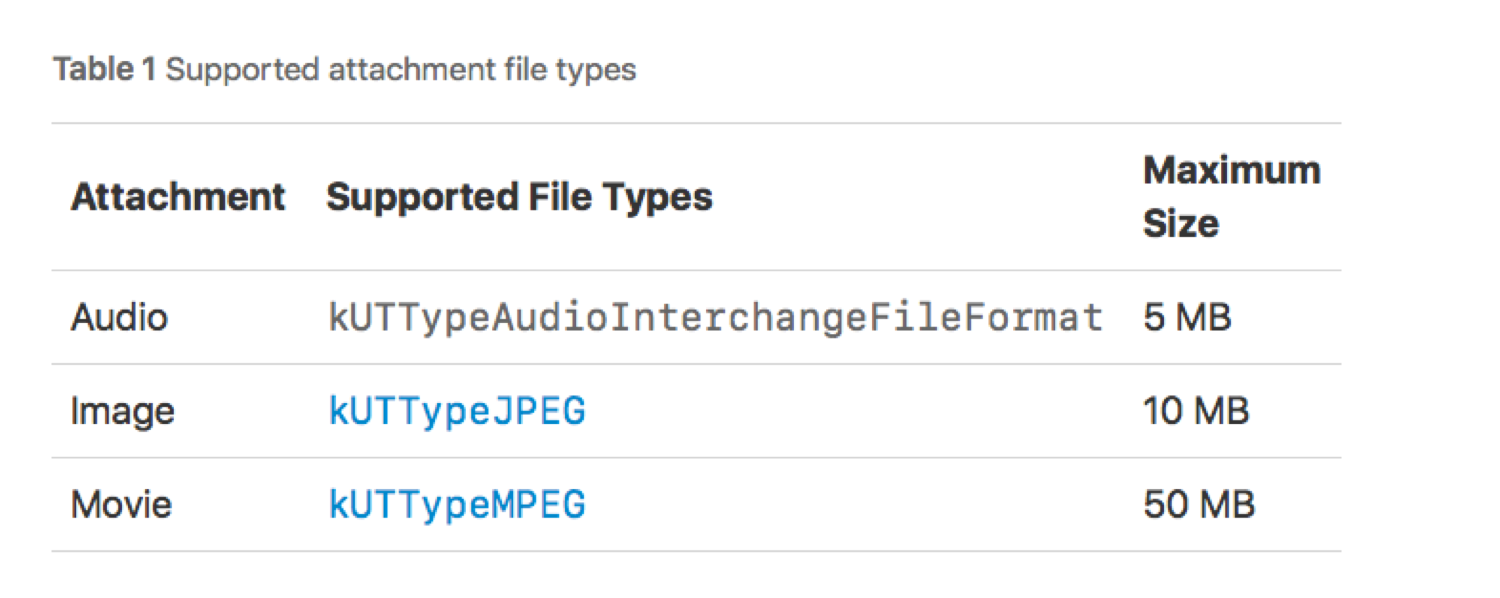Click the Attachment column header
The image size is (1500, 598).
click(178, 197)
